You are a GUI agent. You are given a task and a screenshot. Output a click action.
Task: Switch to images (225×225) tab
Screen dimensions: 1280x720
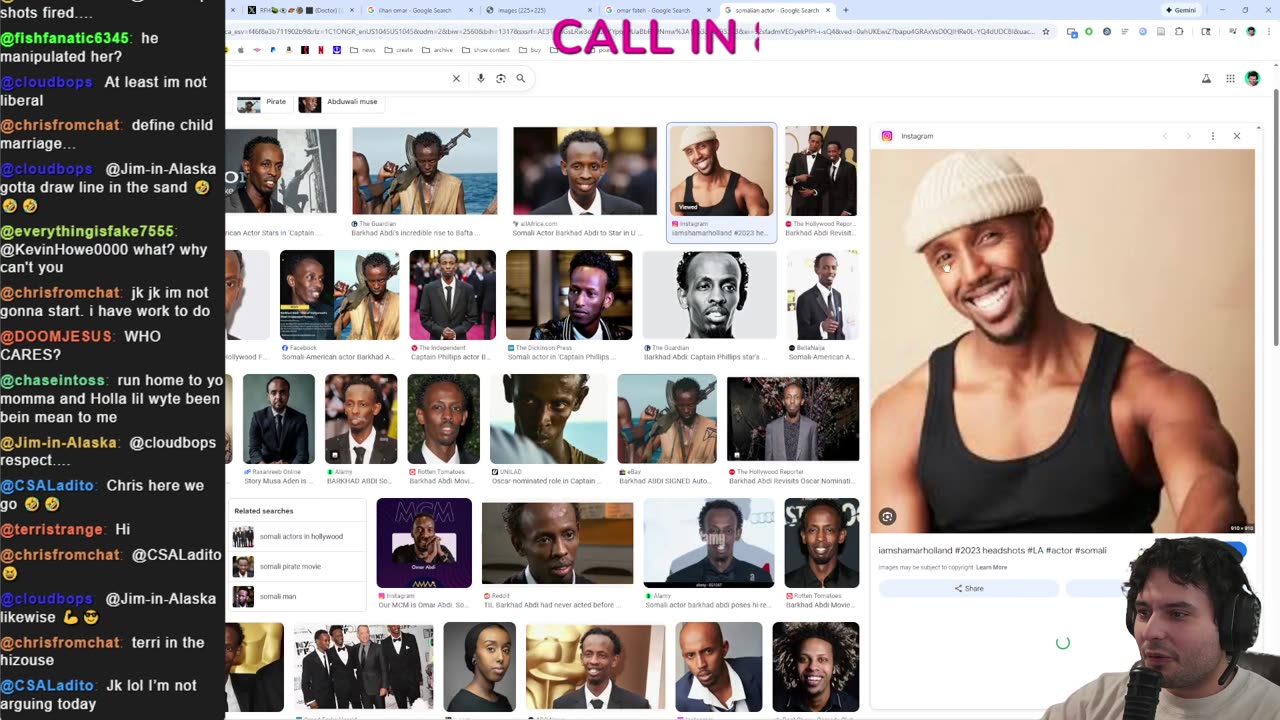coord(538,10)
